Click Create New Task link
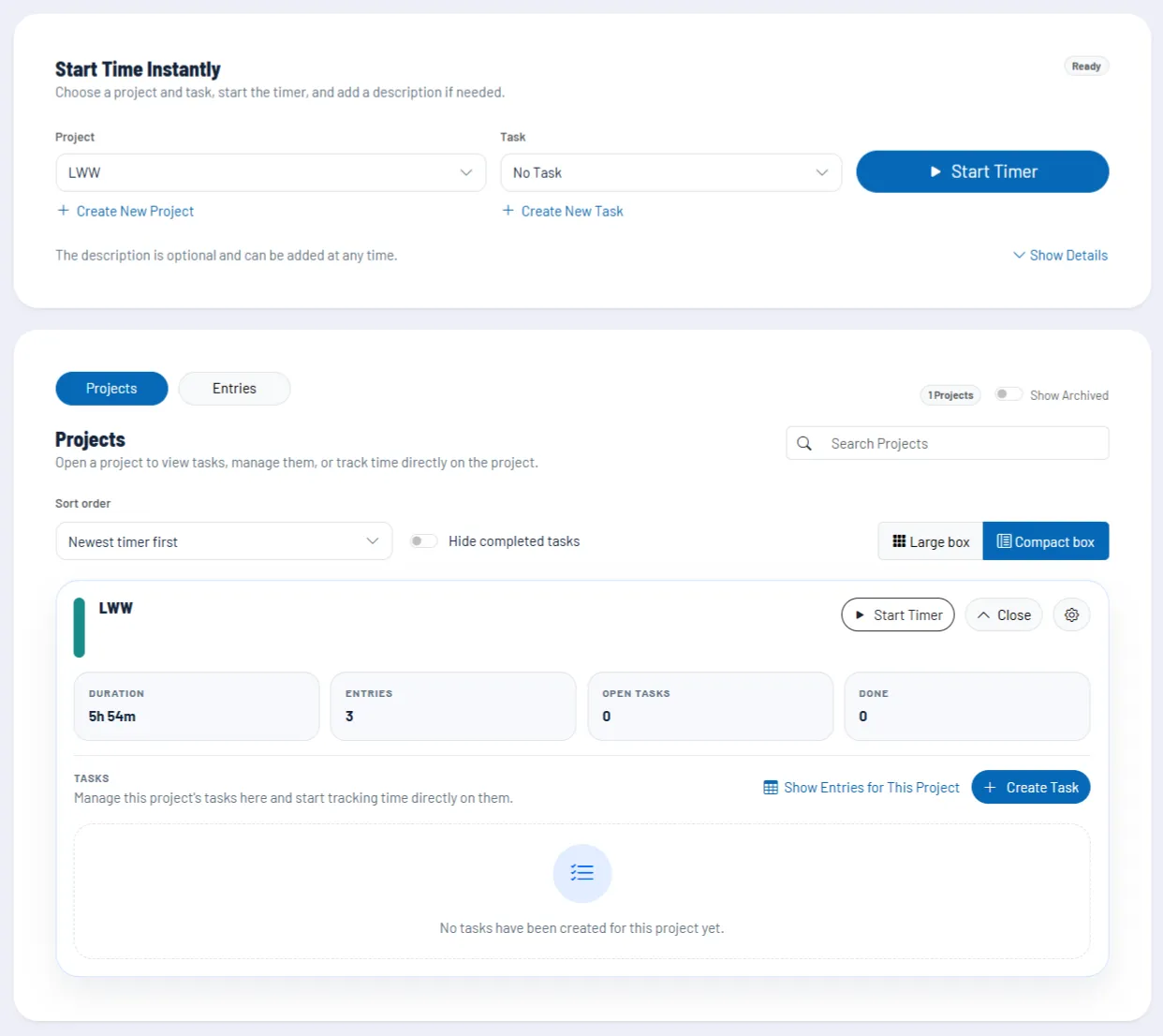This screenshot has width=1163, height=1036. pos(563,212)
